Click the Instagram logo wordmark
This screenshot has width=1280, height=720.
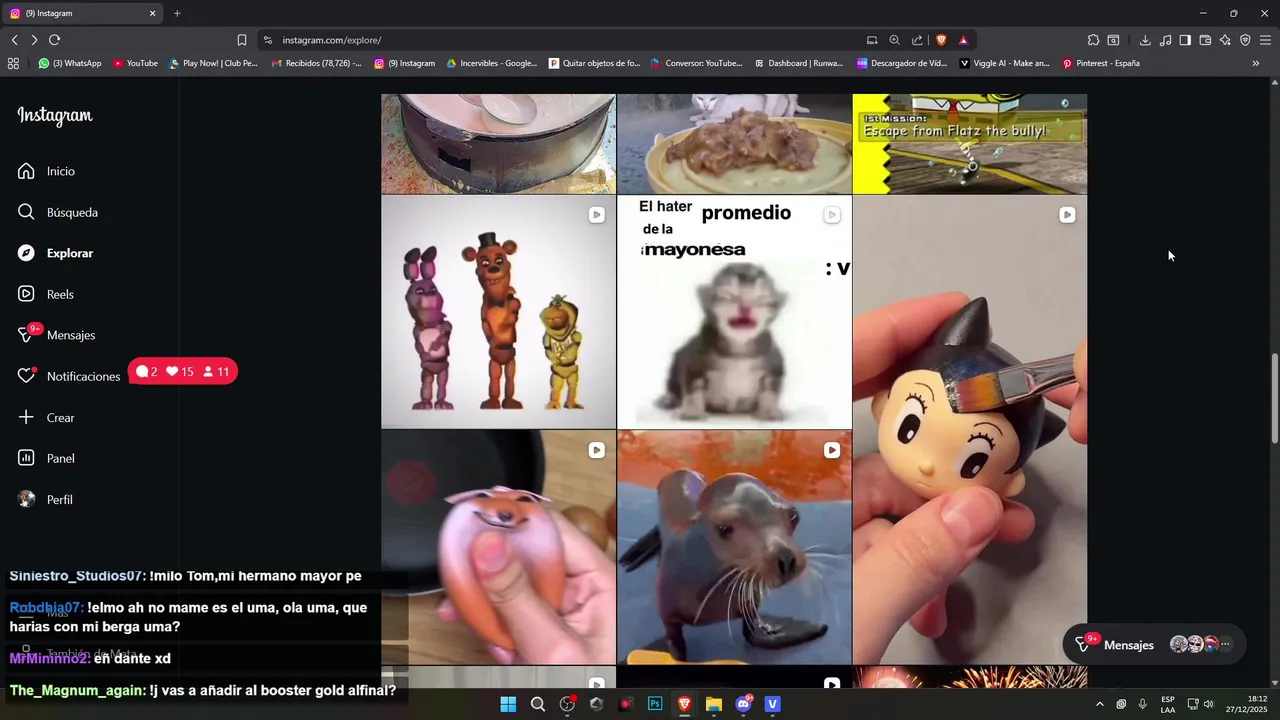(x=55, y=116)
